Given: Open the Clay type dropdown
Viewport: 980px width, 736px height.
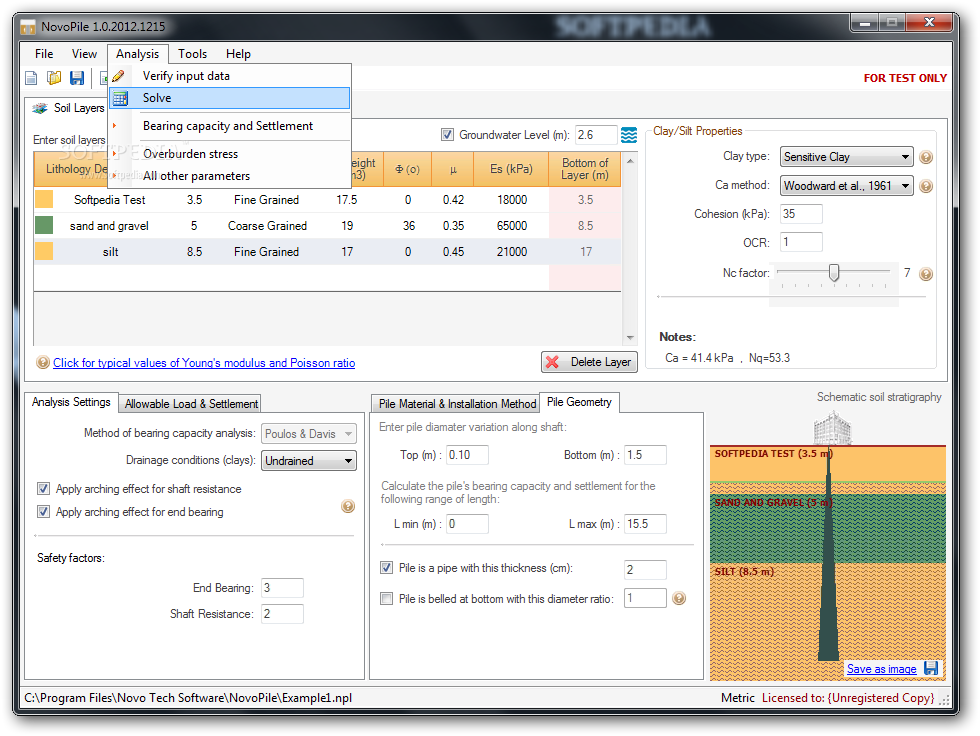Looking at the screenshot, I should (x=846, y=157).
